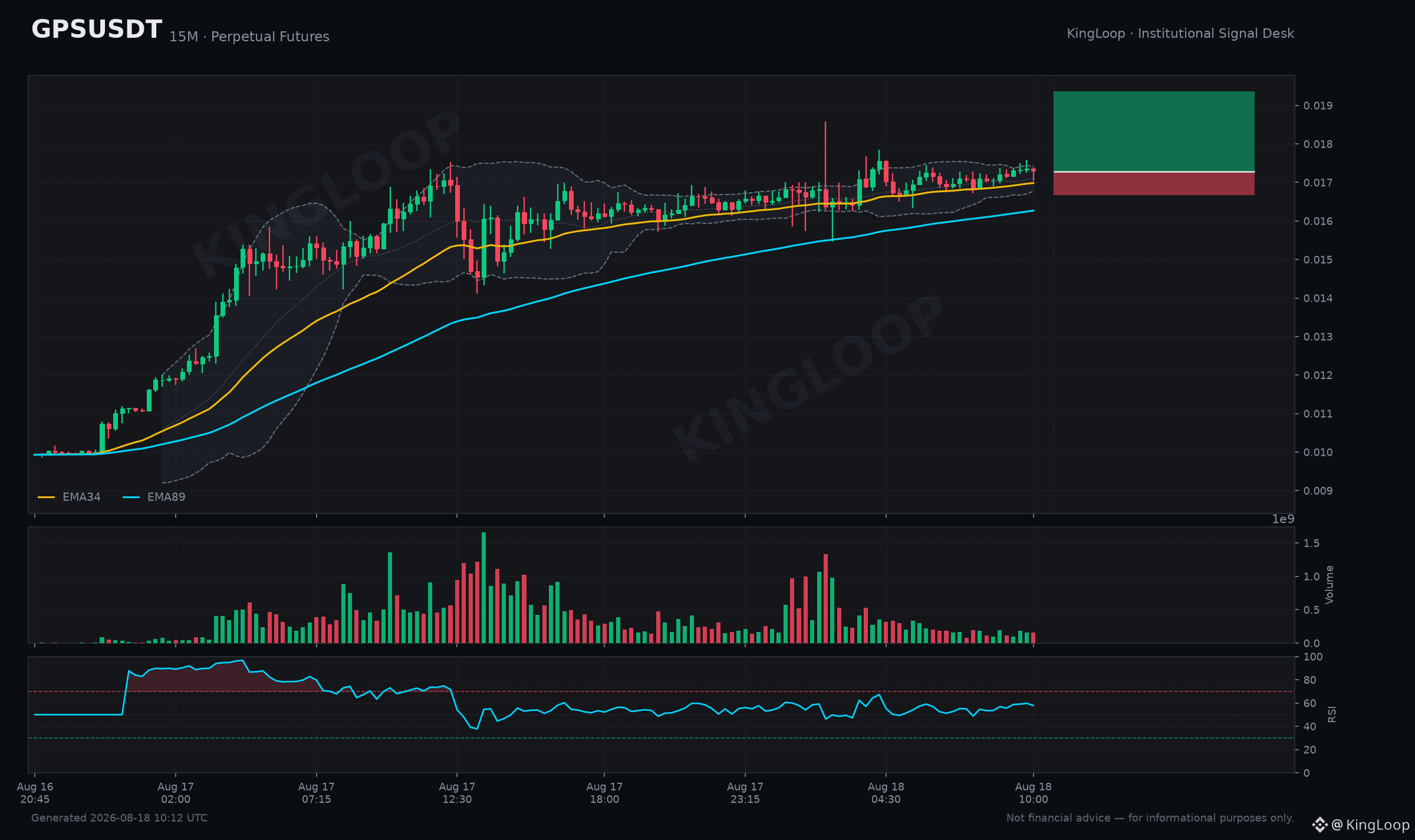
Task: Click the 'Aug 17 23:15' time label
Action: pos(745,793)
